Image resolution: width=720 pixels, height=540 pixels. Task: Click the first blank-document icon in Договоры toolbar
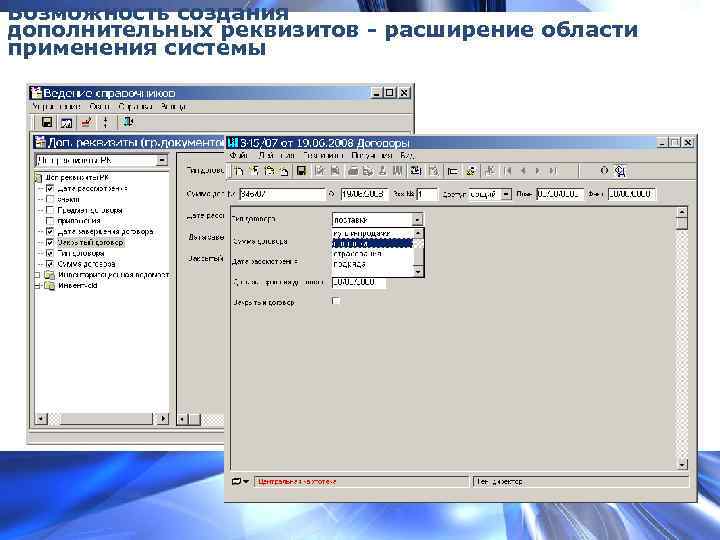point(238,171)
